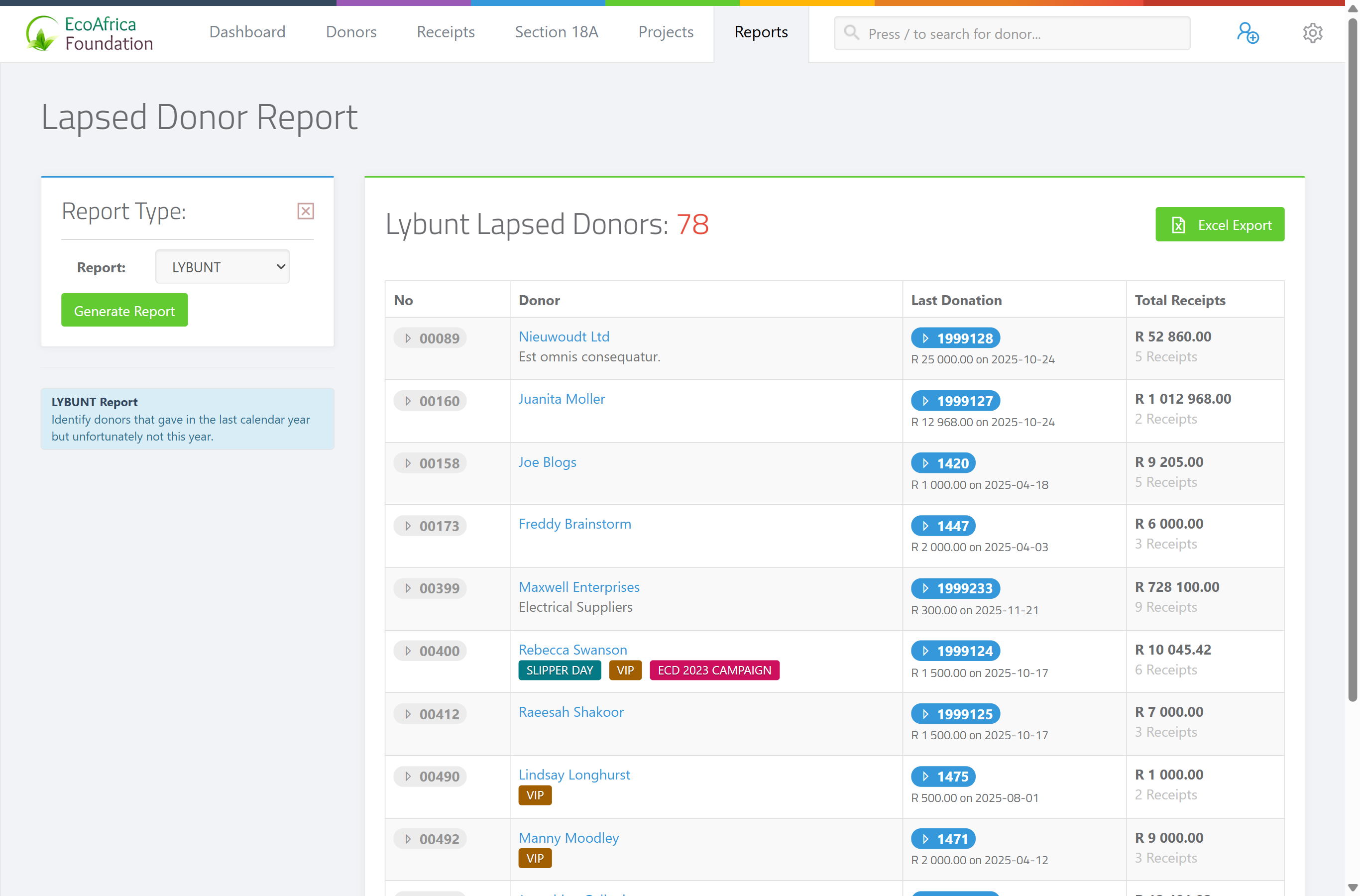Open donor Juanita Moller
This screenshot has height=896, width=1360.
[x=562, y=399]
